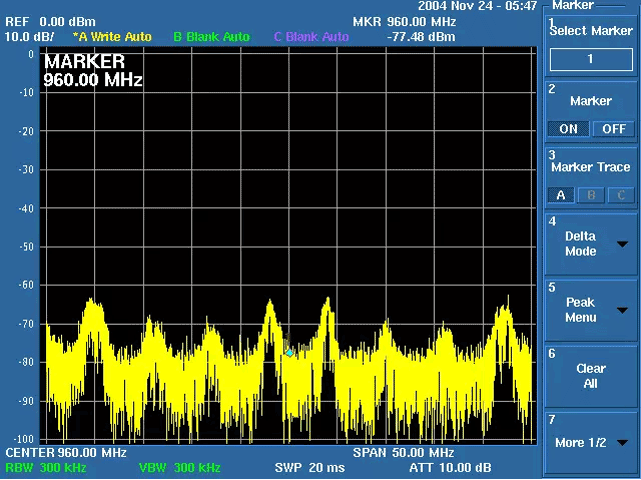
Task: Switch the marker OFF
Action: point(613,129)
